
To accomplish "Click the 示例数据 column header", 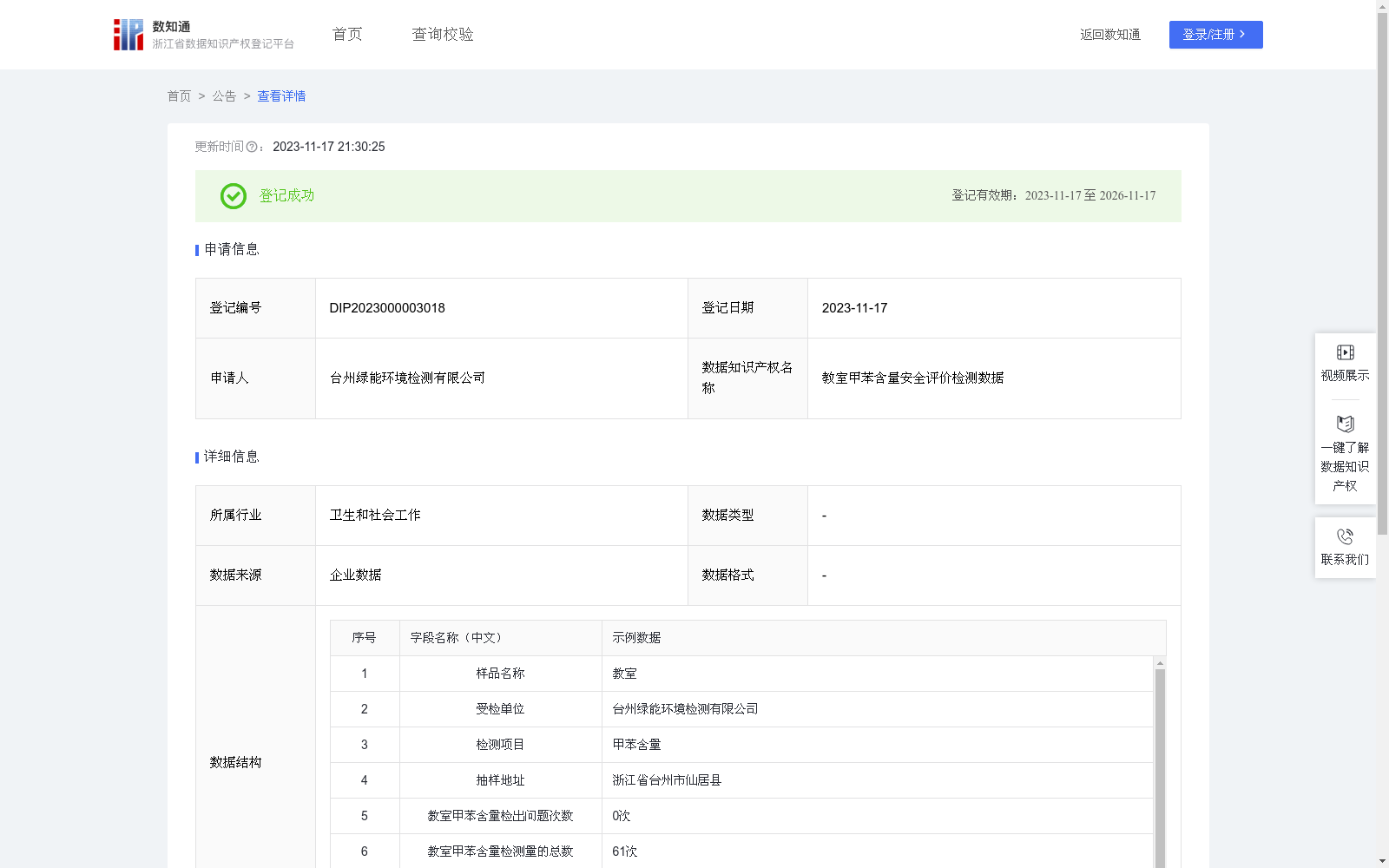I will click(x=884, y=638).
